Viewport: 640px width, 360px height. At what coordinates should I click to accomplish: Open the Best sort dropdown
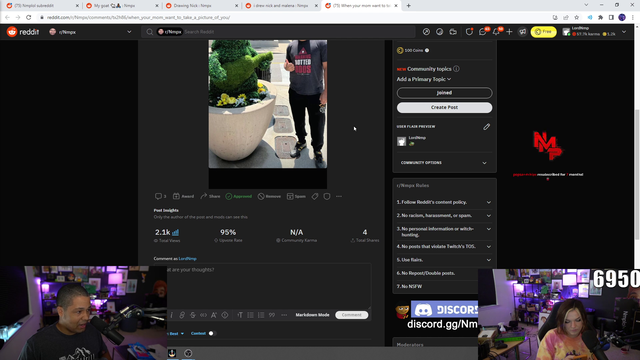click(176, 333)
